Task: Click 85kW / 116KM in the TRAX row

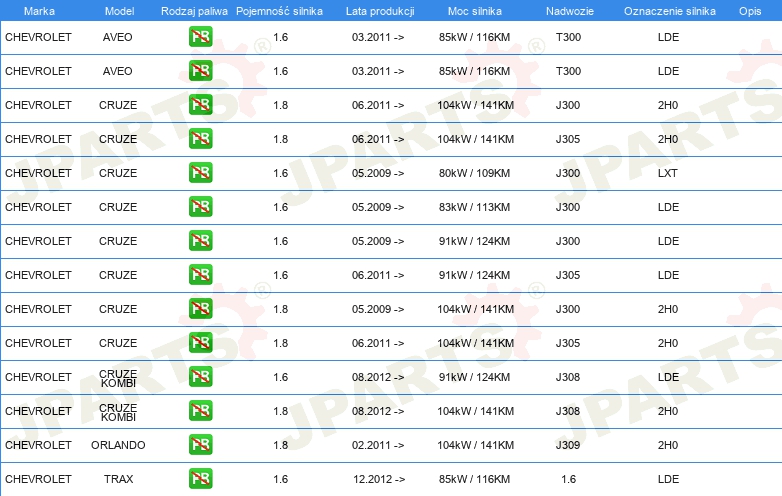Action: click(x=474, y=479)
